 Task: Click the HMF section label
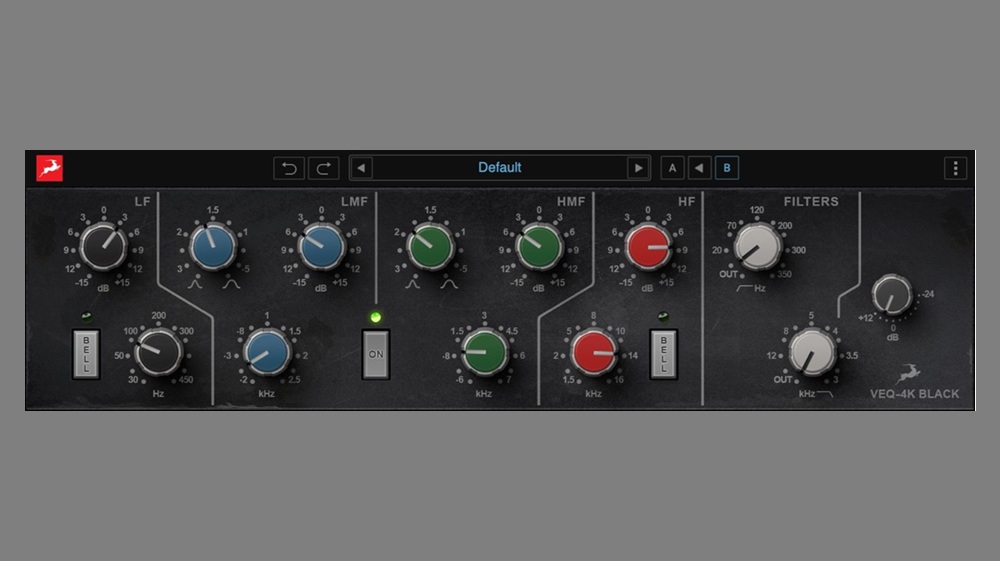pos(571,201)
